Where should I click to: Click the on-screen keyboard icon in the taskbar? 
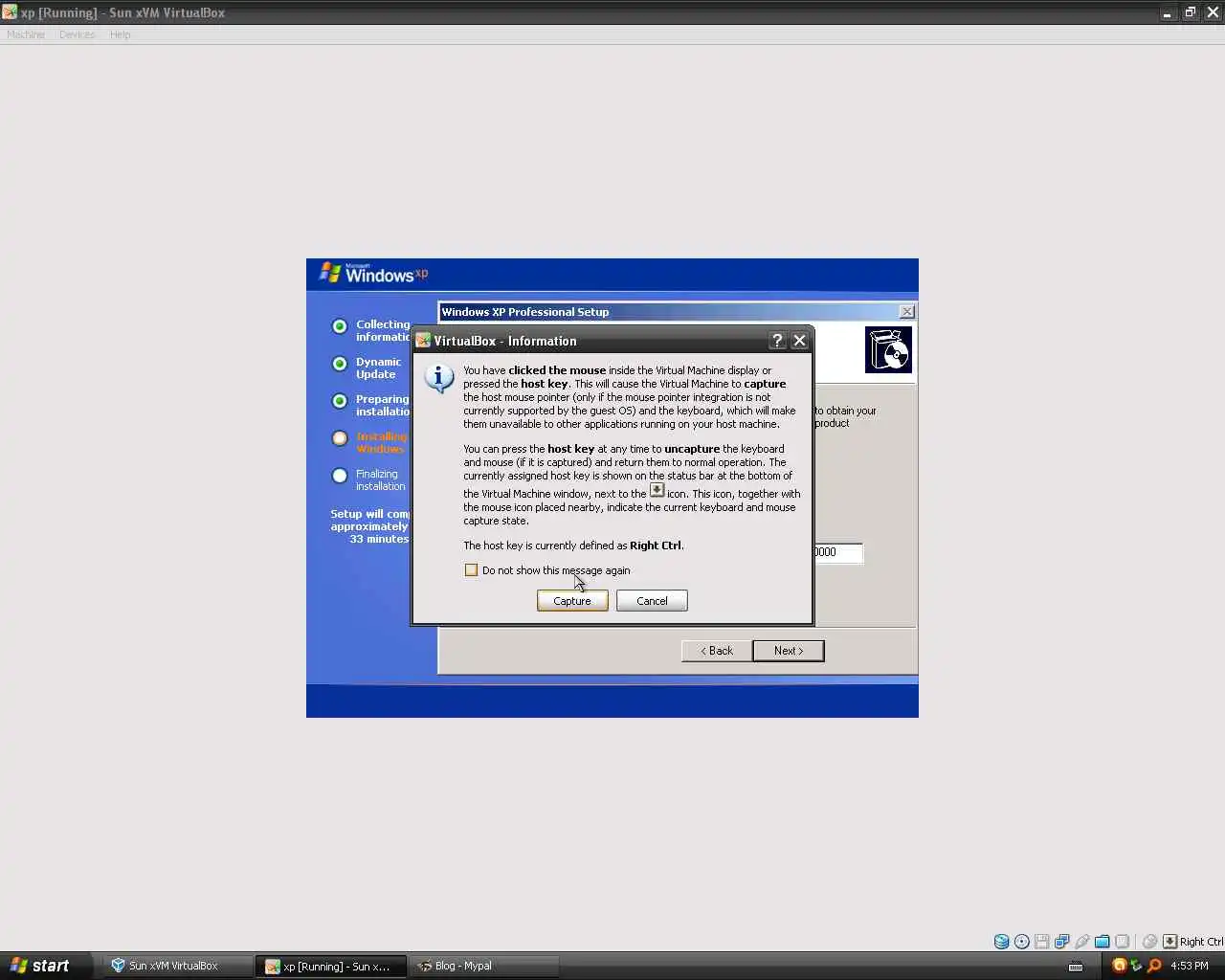tap(1076, 966)
